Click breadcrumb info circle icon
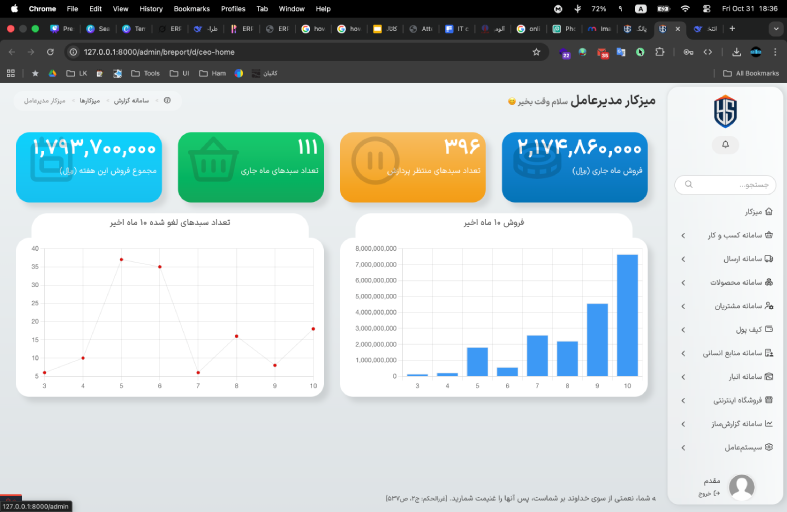Viewport: 787px width, 512px height. pos(167,100)
